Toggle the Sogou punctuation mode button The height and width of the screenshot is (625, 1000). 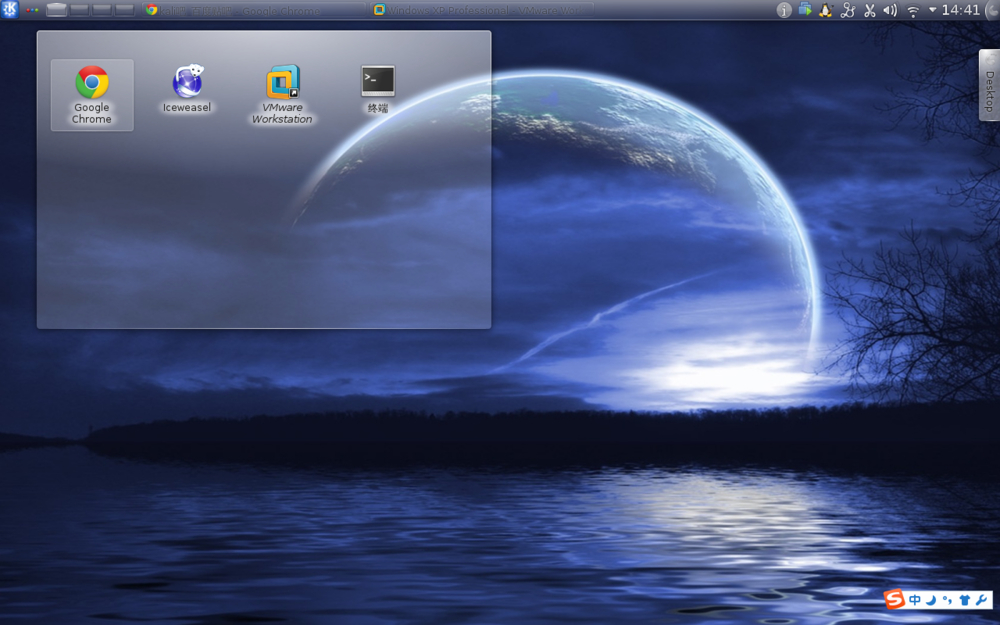coord(947,600)
